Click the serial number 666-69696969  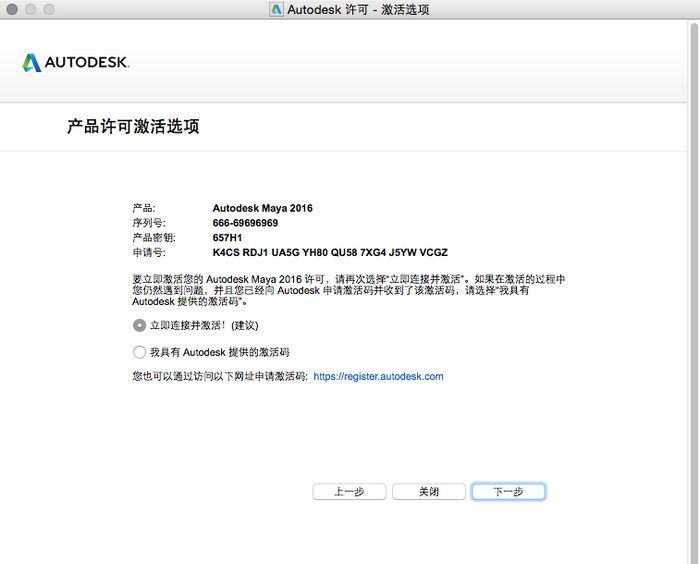tap(245, 223)
